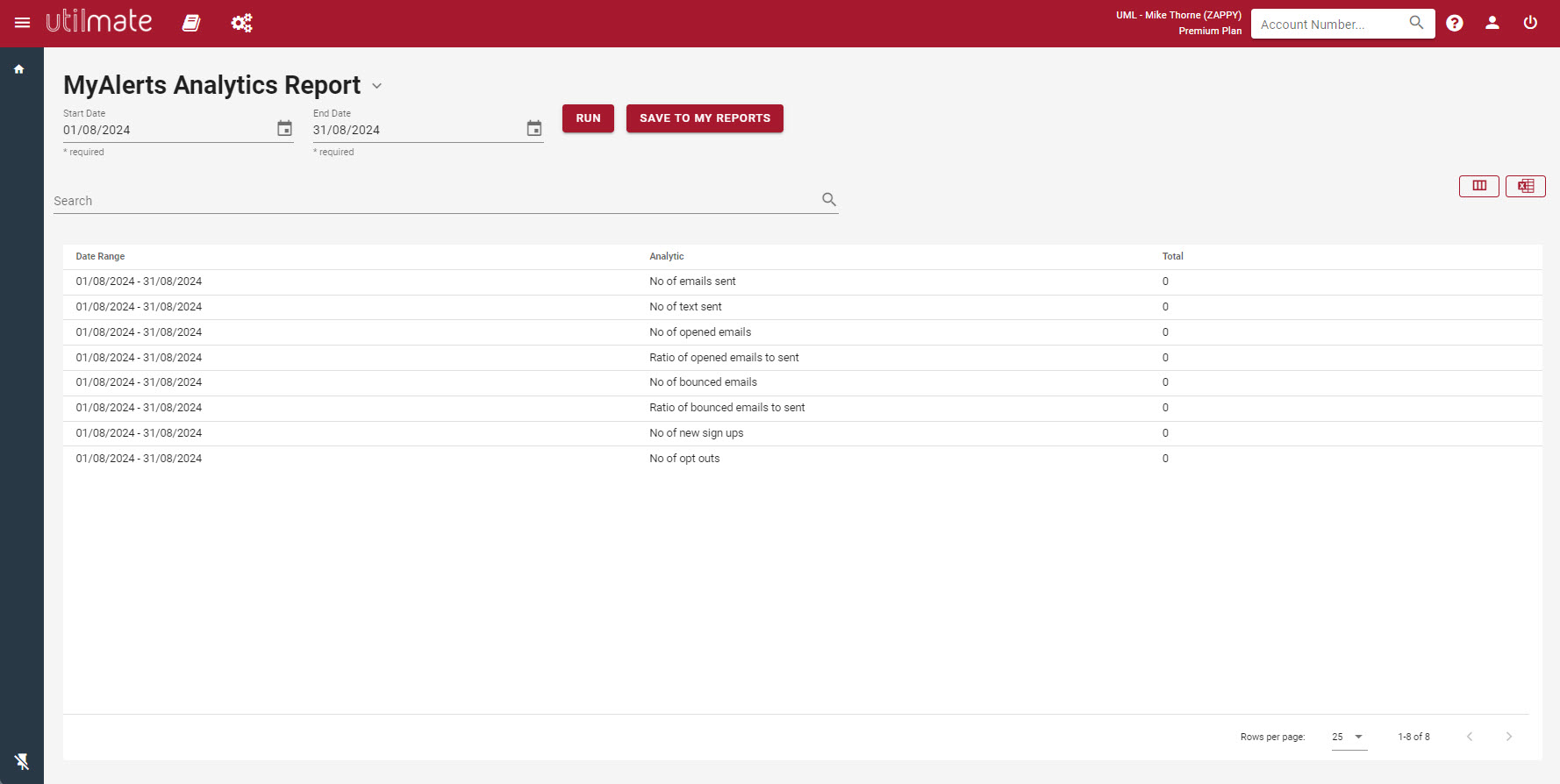Open the hamburger navigation menu

click(x=23, y=23)
